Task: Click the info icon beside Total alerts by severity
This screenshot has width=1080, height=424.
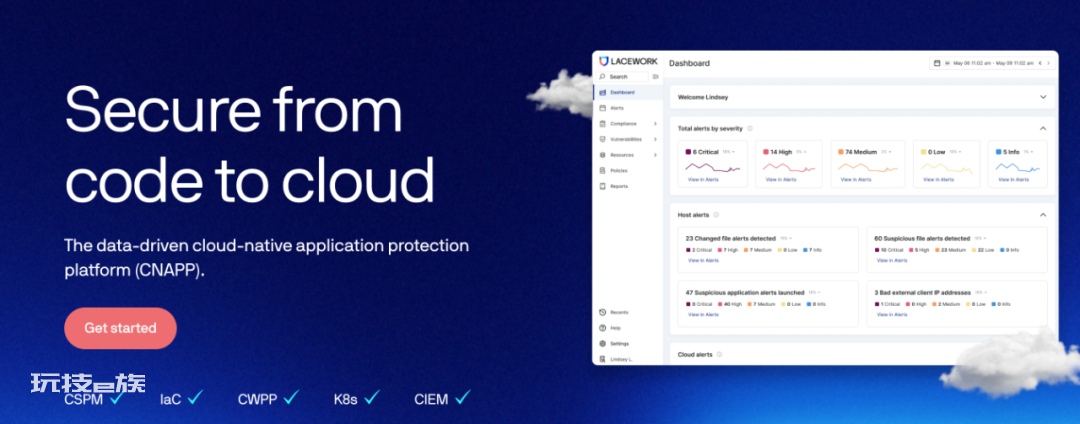Action: tap(750, 128)
